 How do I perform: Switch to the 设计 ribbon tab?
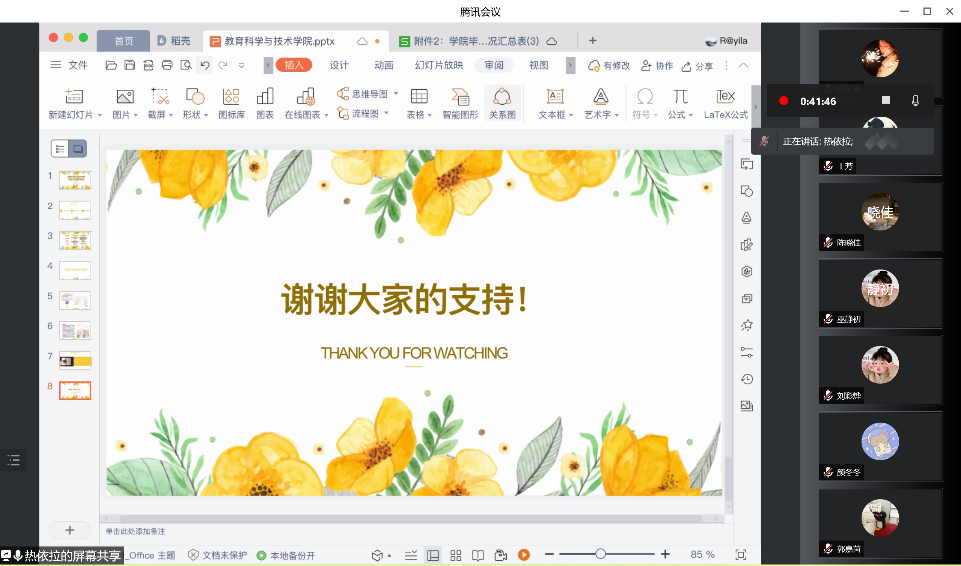(339, 66)
